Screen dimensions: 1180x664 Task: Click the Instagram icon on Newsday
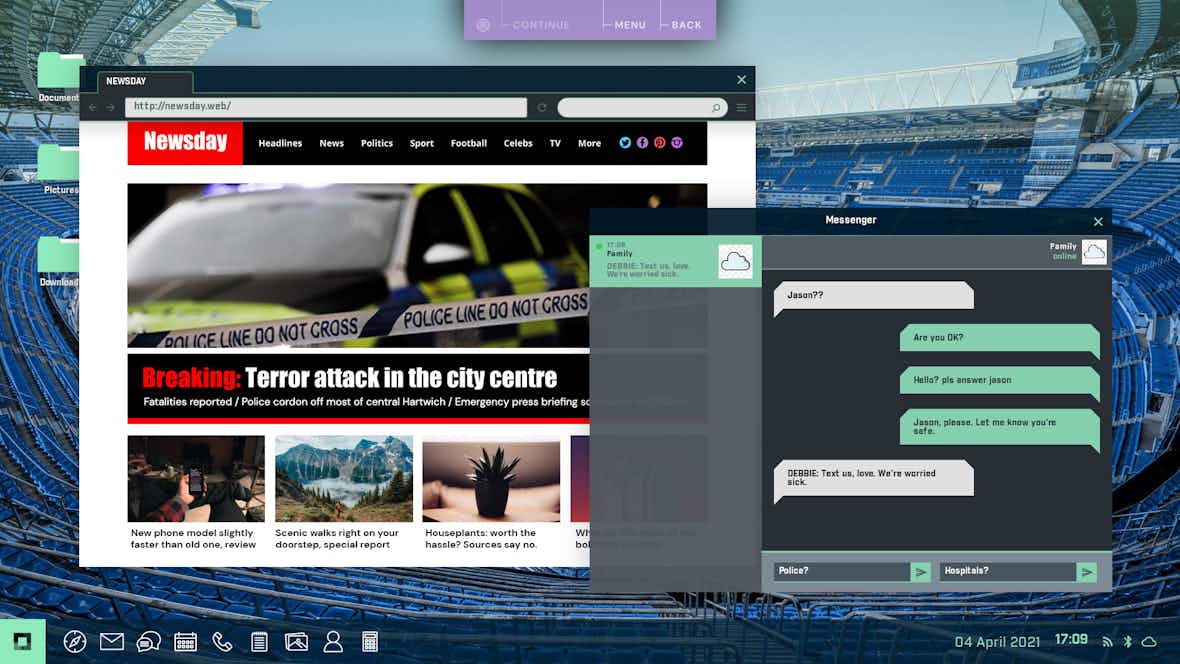tap(677, 143)
